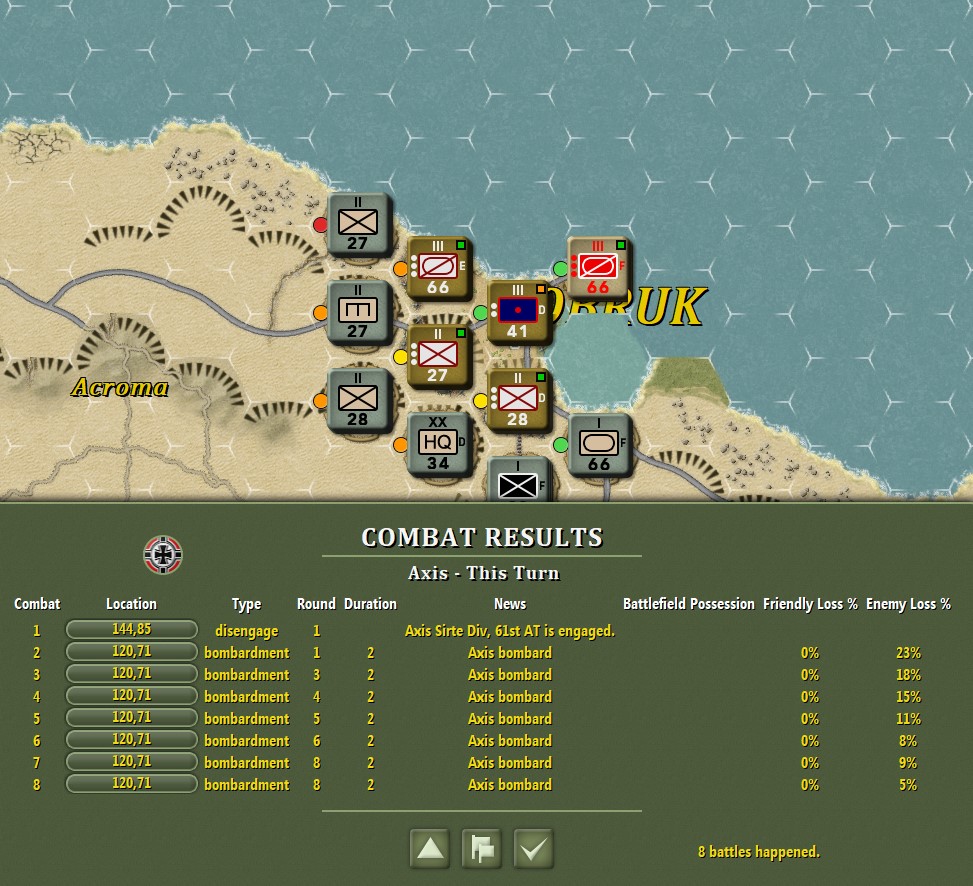Click the COMBAT RESULTS title
This screenshot has height=886, width=973.
pos(482,537)
